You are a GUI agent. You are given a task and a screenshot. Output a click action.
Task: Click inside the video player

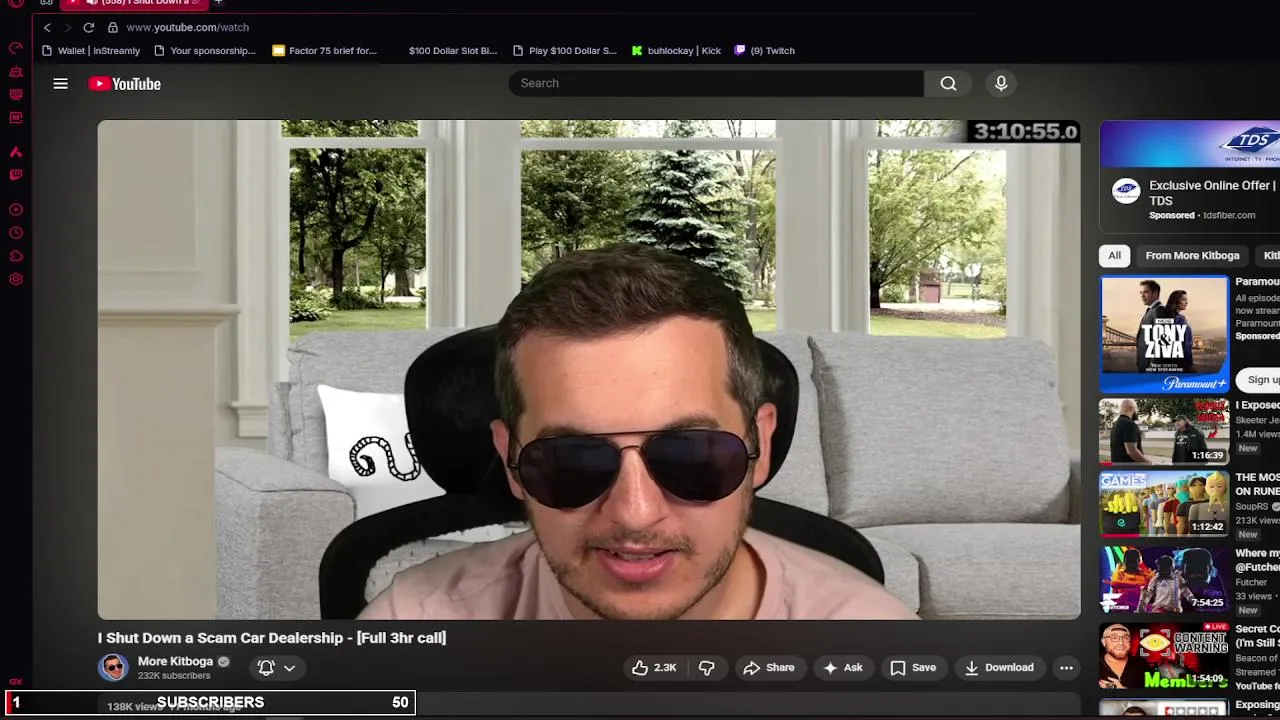pyautogui.click(x=589, y=370)
